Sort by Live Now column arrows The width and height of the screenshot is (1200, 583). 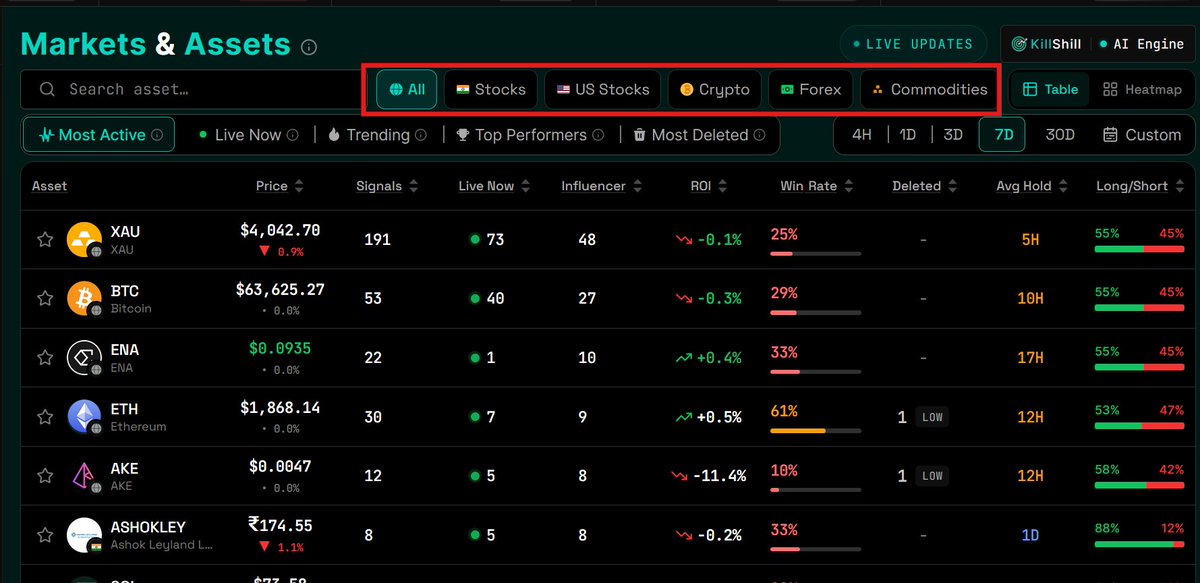[525, 186]
